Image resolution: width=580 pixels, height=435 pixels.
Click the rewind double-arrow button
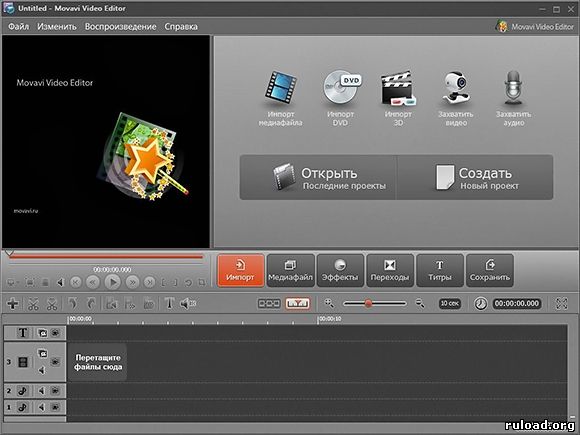92,283
